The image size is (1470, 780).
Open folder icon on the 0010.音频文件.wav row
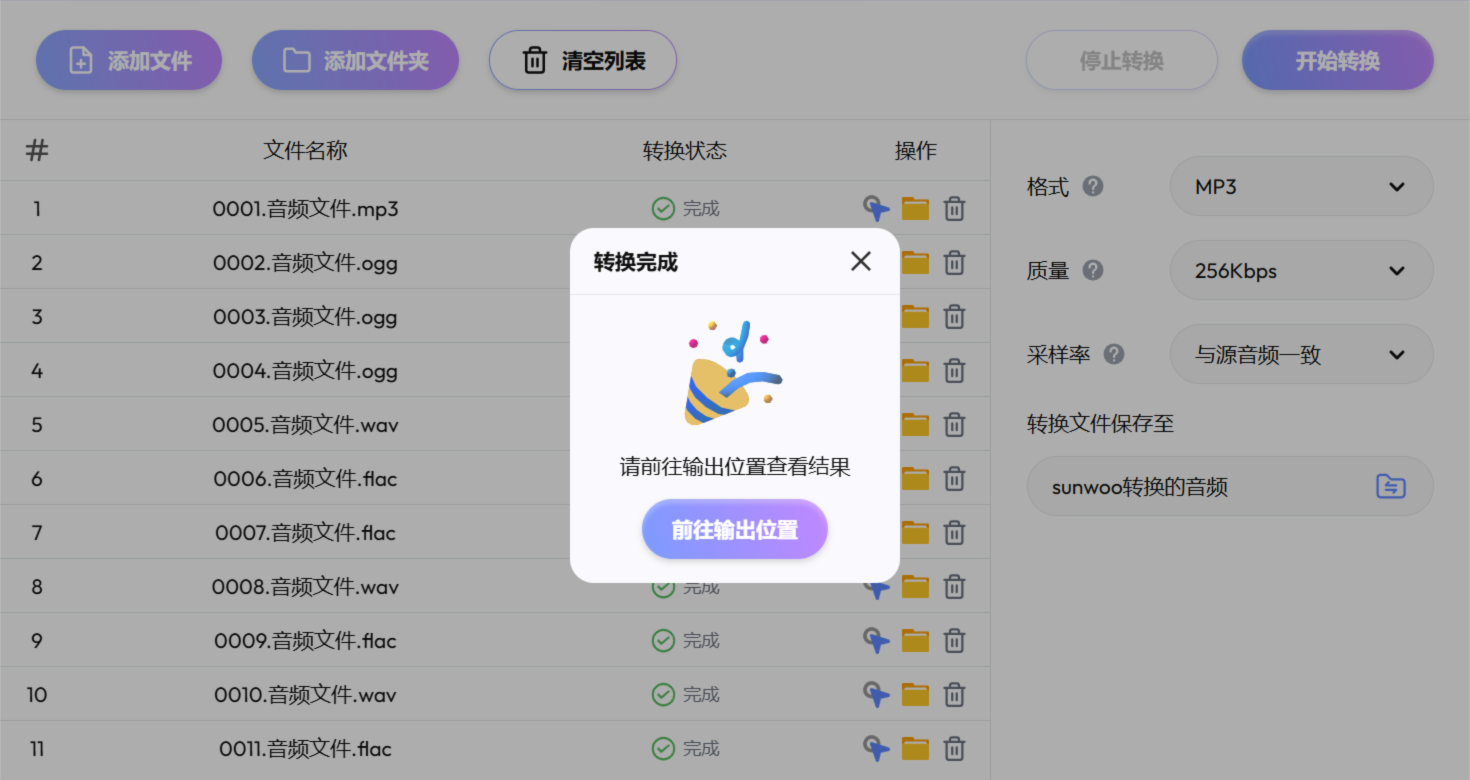coord(915,694)
